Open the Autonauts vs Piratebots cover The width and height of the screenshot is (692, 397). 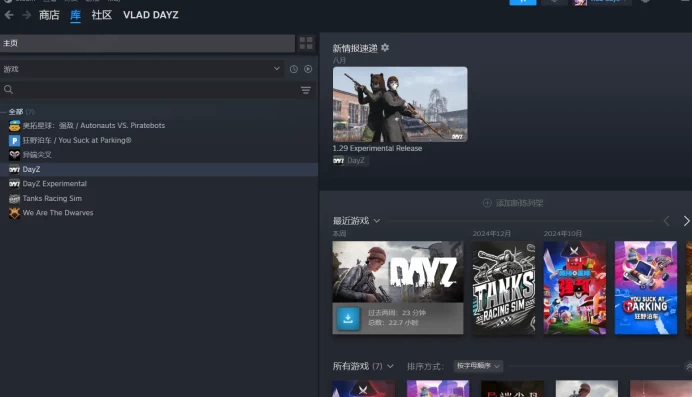click(x=575, y=288)
